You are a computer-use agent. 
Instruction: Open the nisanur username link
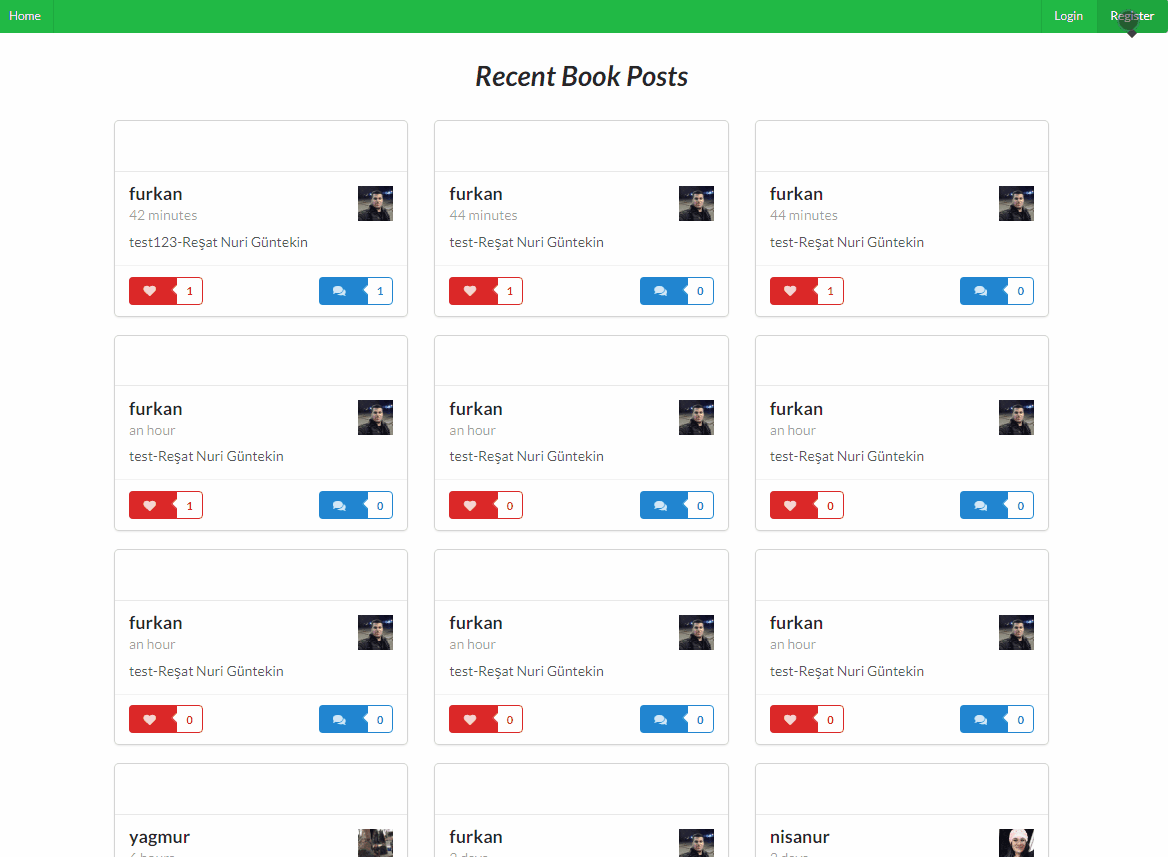tap(799, 837)
